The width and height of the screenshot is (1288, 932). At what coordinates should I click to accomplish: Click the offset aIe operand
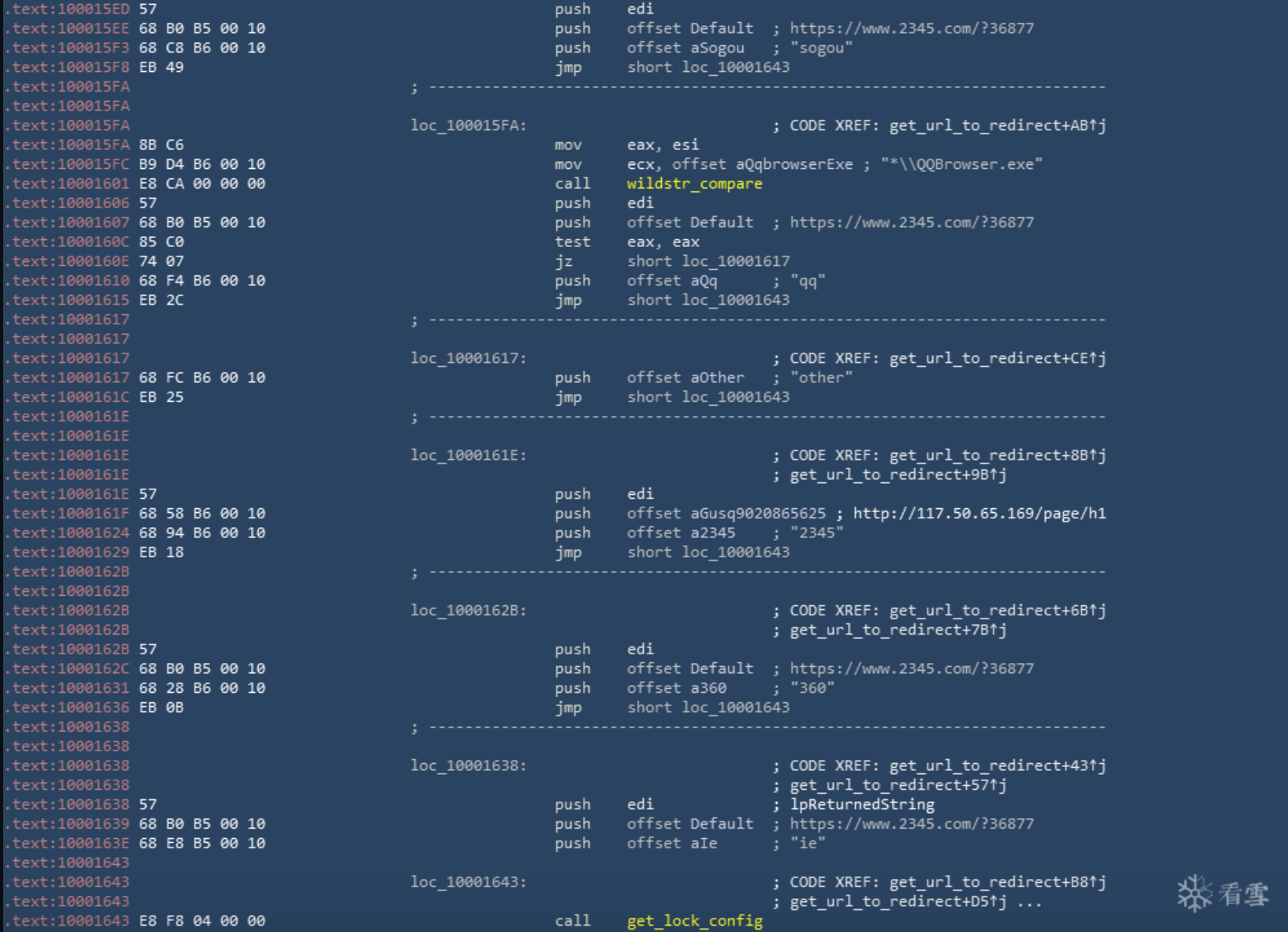click(671, 844)
